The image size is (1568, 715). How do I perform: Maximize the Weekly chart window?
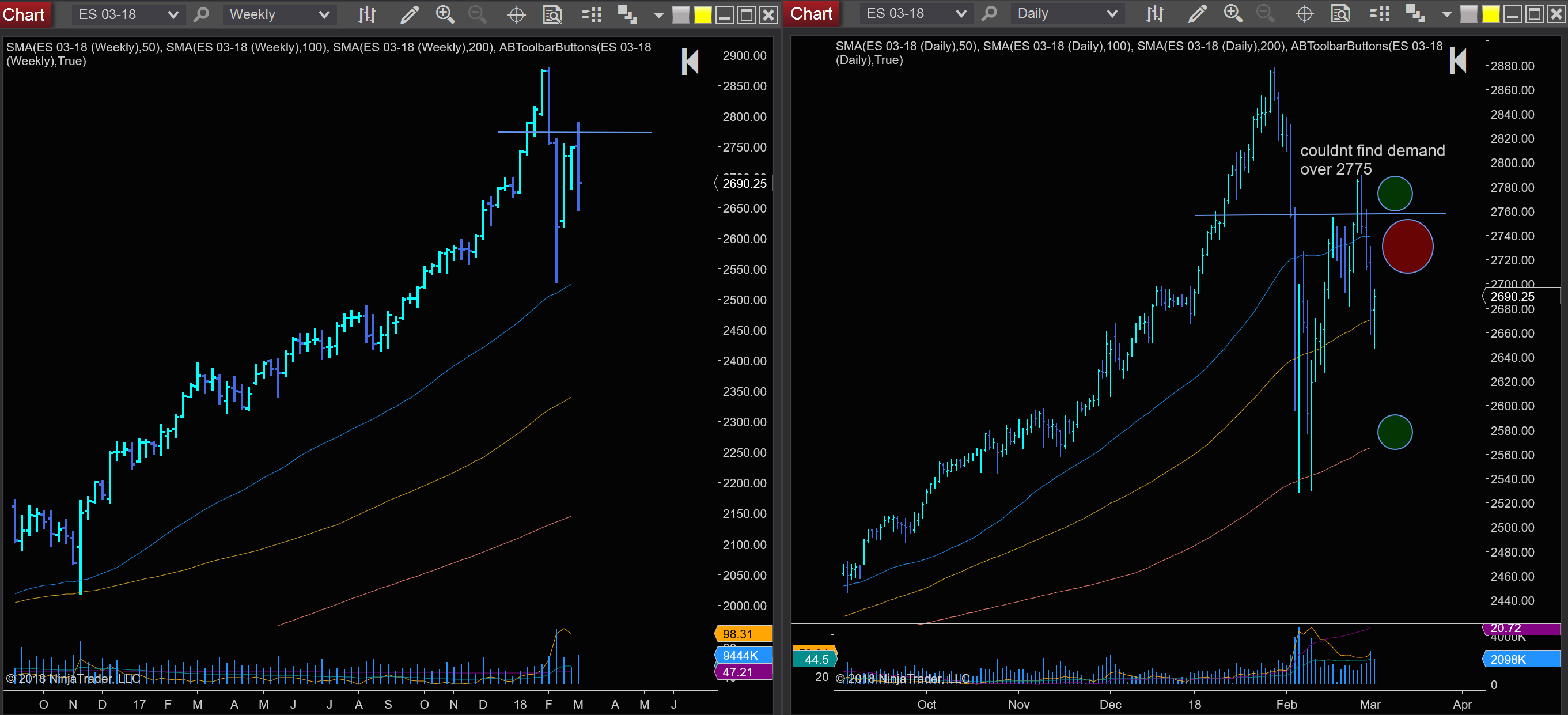coord(746,14)
